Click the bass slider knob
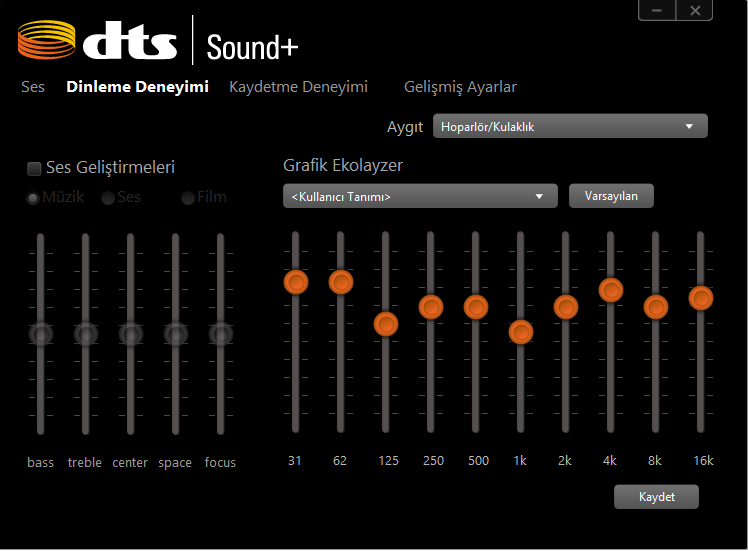This screenshot has width=748, height=551. pos(41,334)
